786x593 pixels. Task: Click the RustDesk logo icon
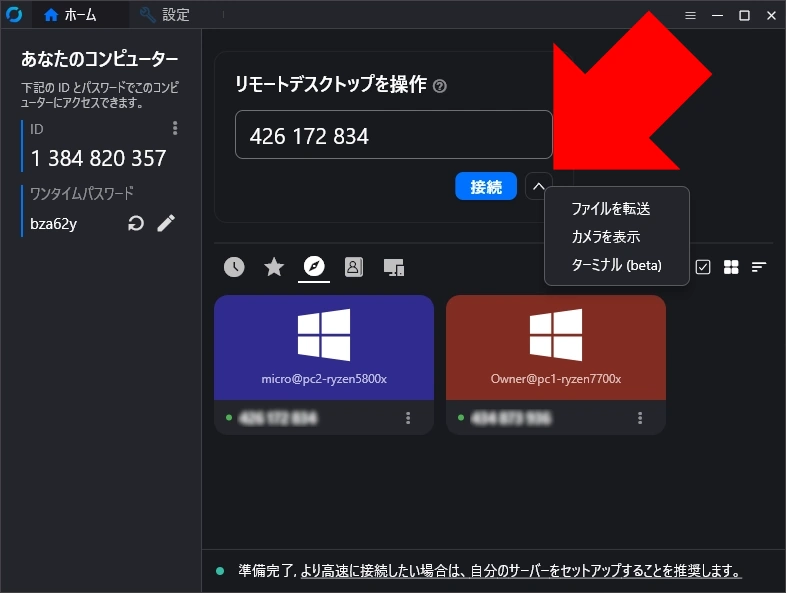(14, 15)
